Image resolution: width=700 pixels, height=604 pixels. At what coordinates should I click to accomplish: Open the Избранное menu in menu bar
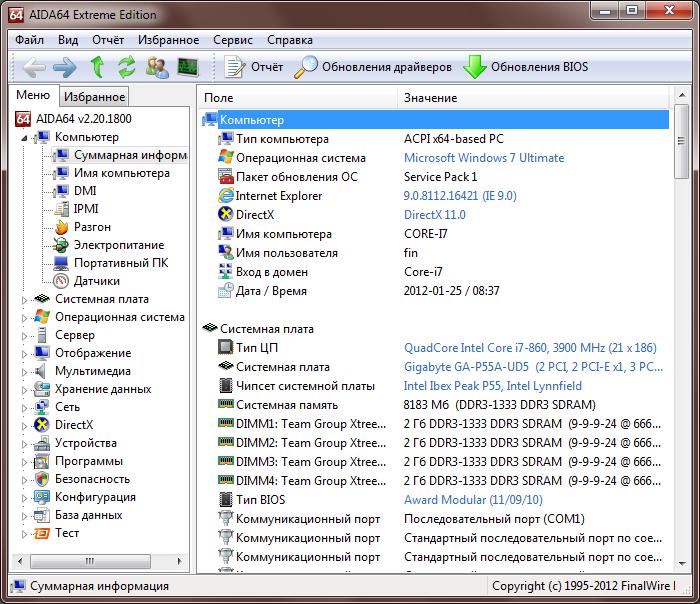168,40
